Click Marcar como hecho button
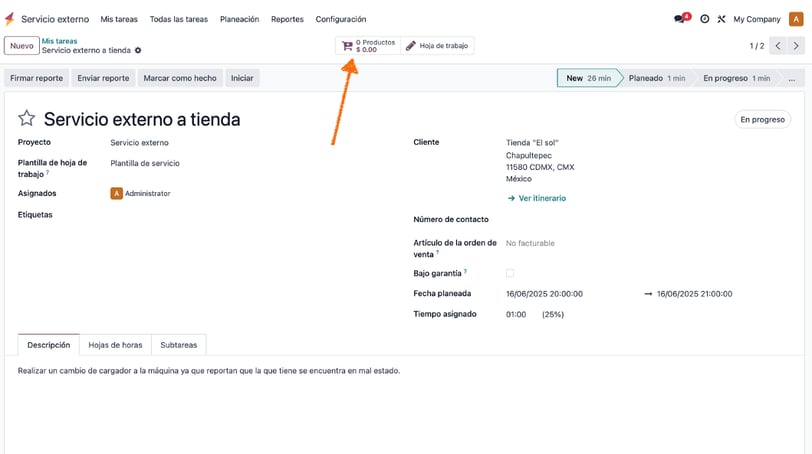This screenshot has width=812, height=454. [180, 78]
